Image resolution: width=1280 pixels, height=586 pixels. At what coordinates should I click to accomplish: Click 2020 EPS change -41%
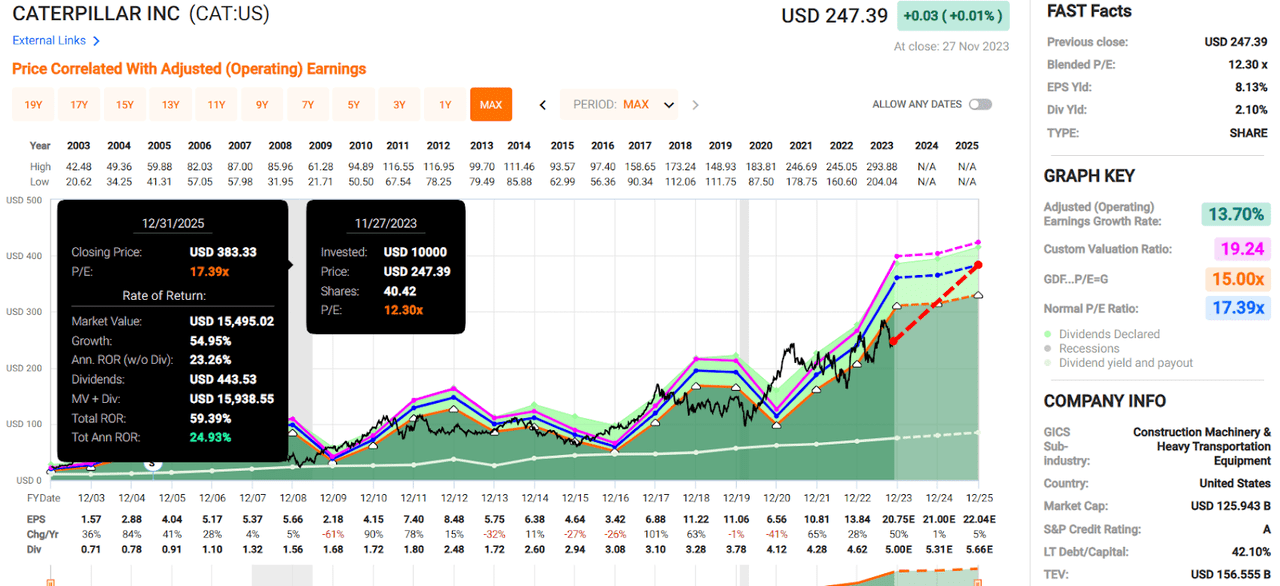pyautogui.click(x=777, y=535)
